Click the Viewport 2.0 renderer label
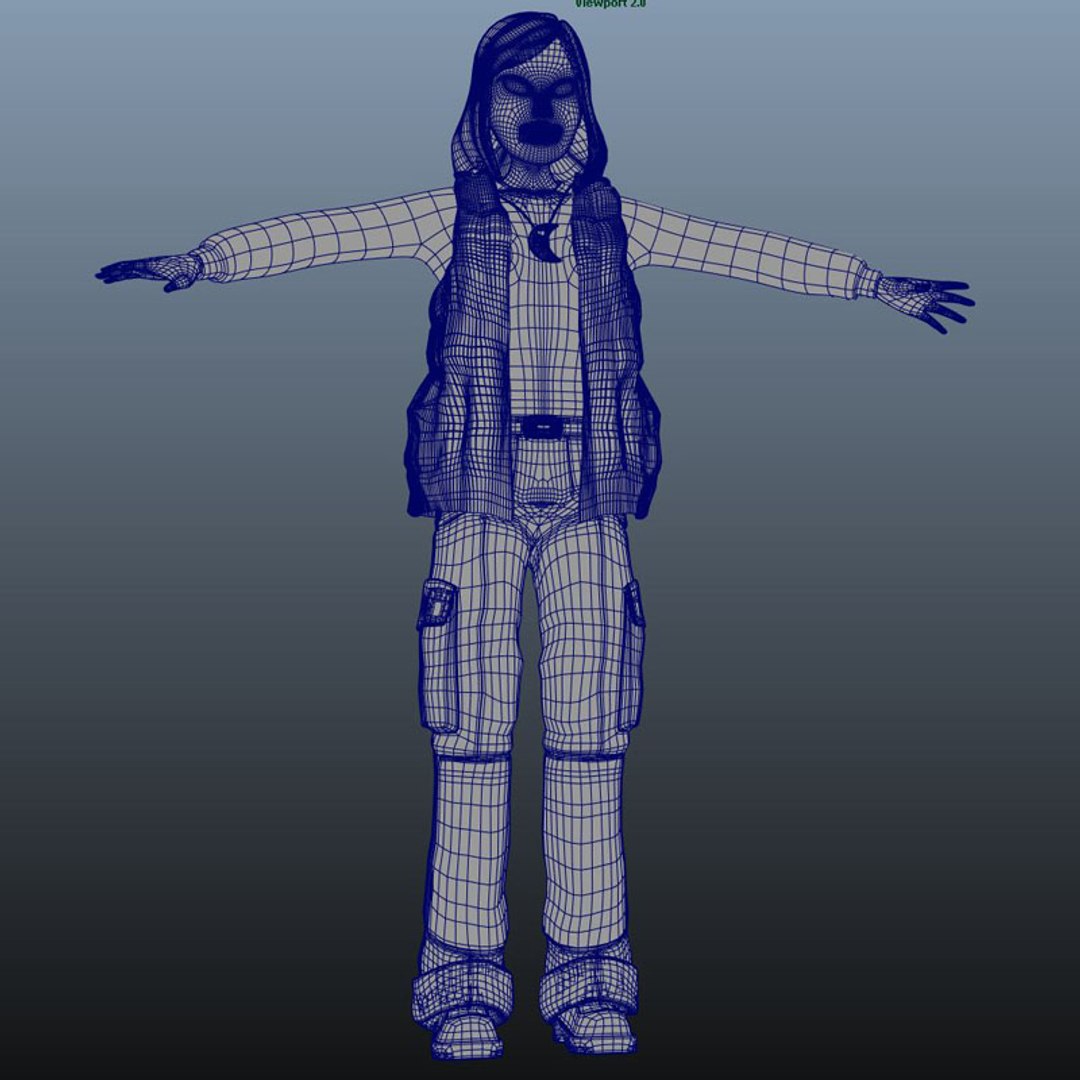 (x=610, y=3)
